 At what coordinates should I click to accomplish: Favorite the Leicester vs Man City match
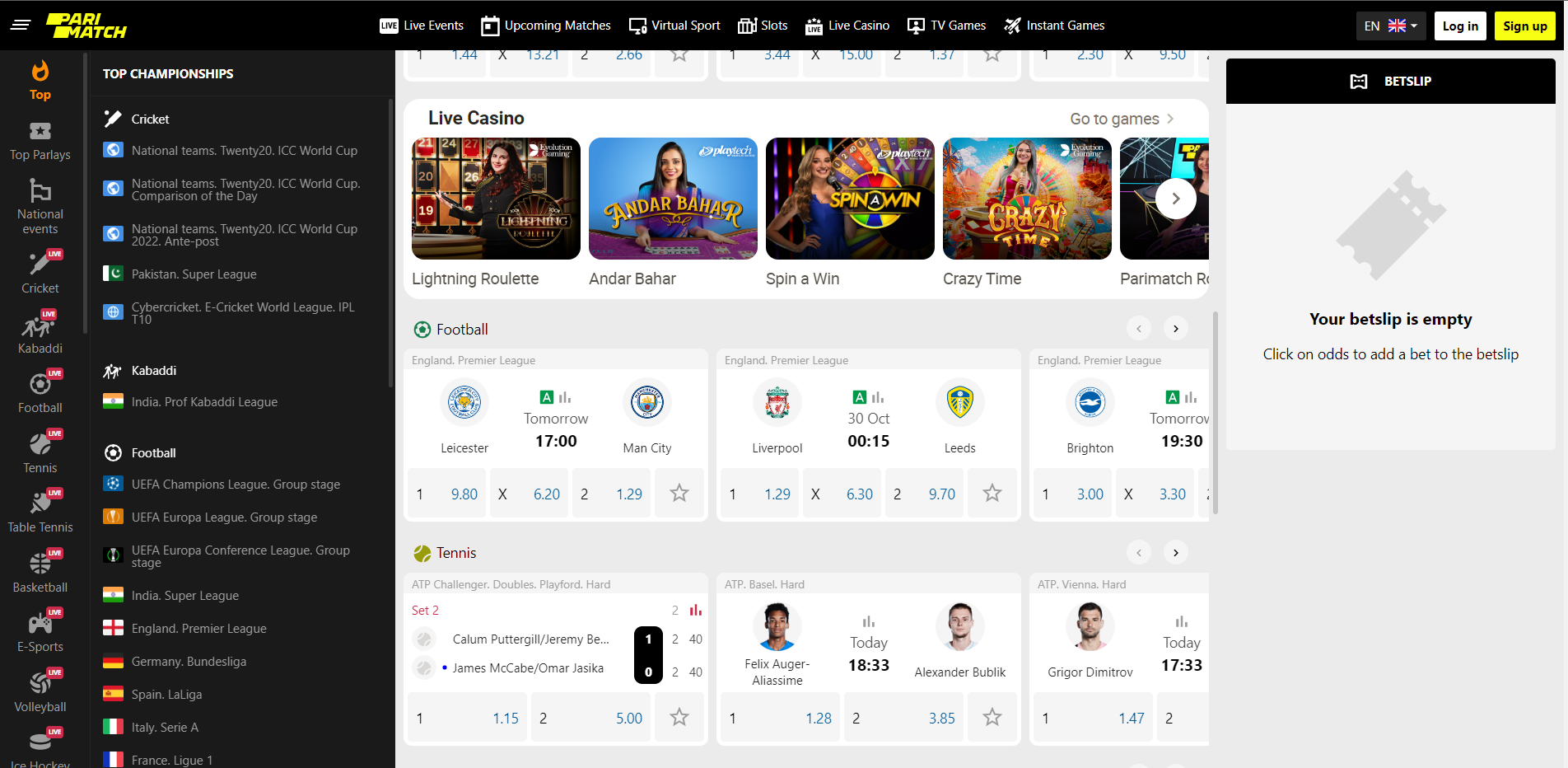coord(679,494)
